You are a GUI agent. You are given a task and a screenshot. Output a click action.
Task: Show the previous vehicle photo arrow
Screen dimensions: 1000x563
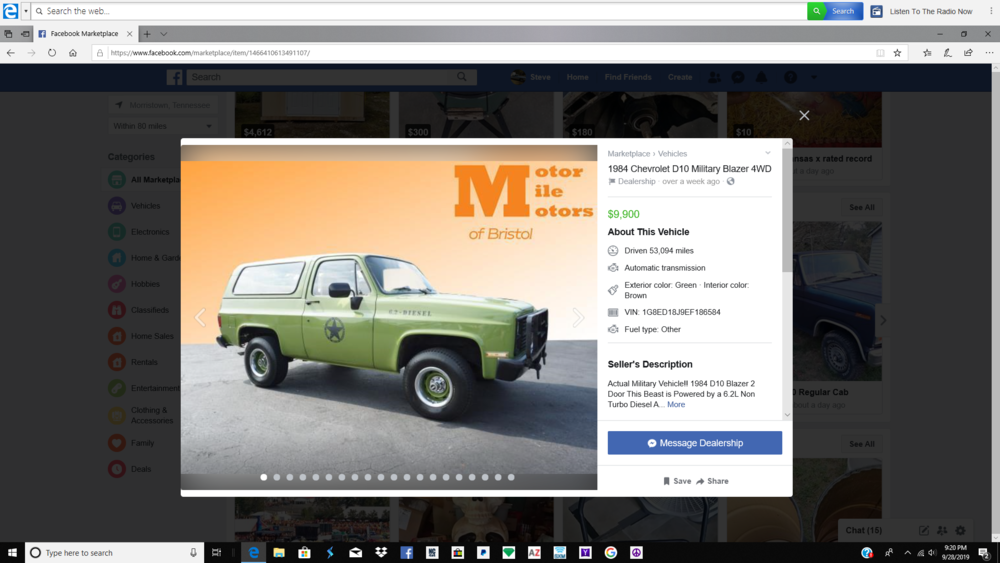click(200, 317)
